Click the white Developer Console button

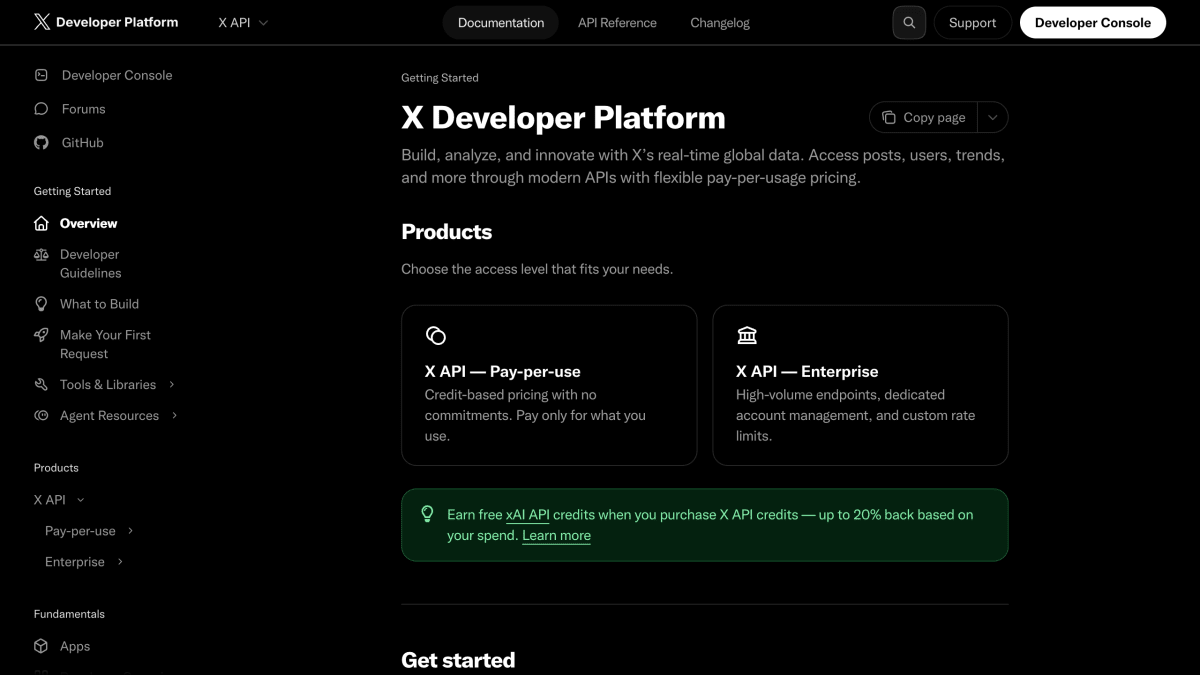click(x=1093, y=22)
